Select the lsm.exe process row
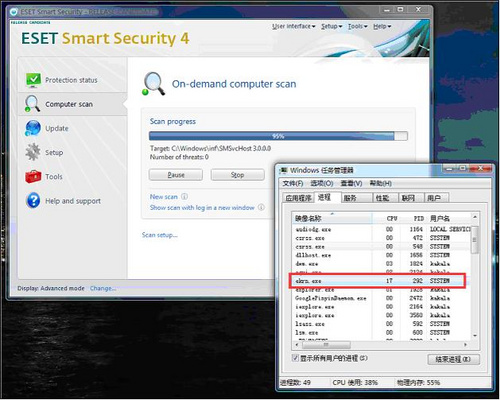 [x=381, y=333]
